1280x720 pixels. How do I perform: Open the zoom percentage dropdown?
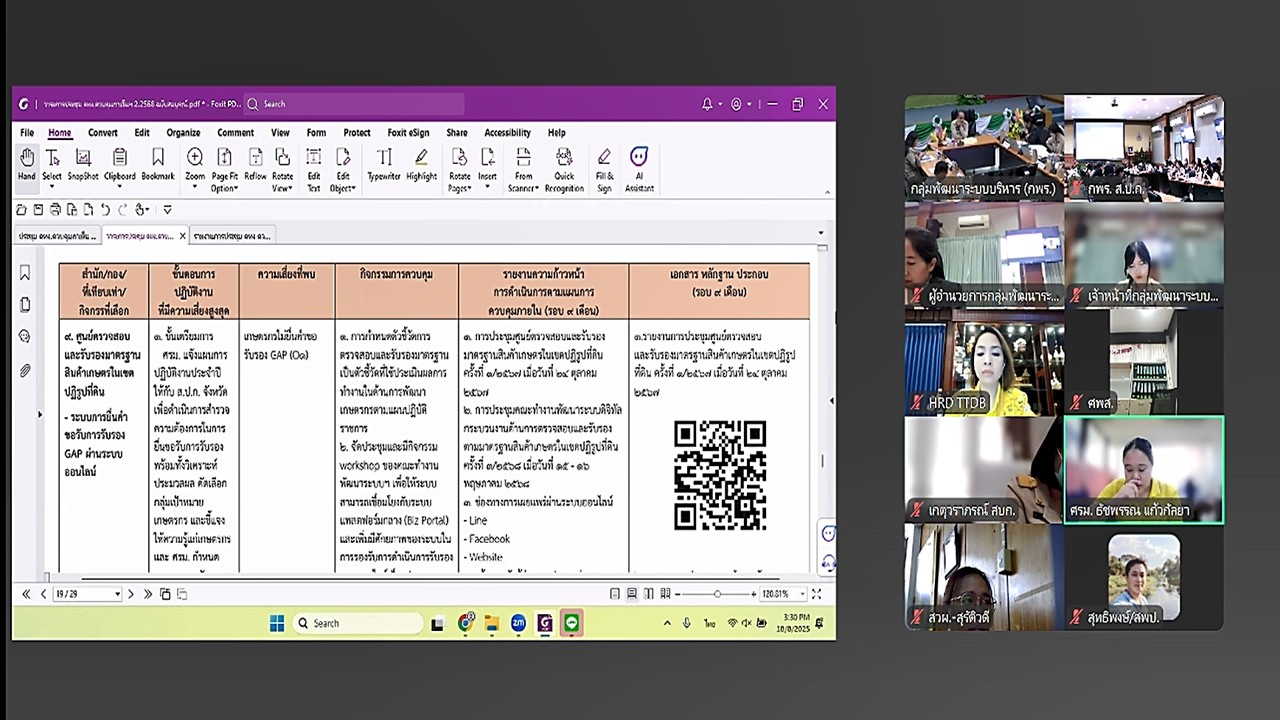pos(803,594)
